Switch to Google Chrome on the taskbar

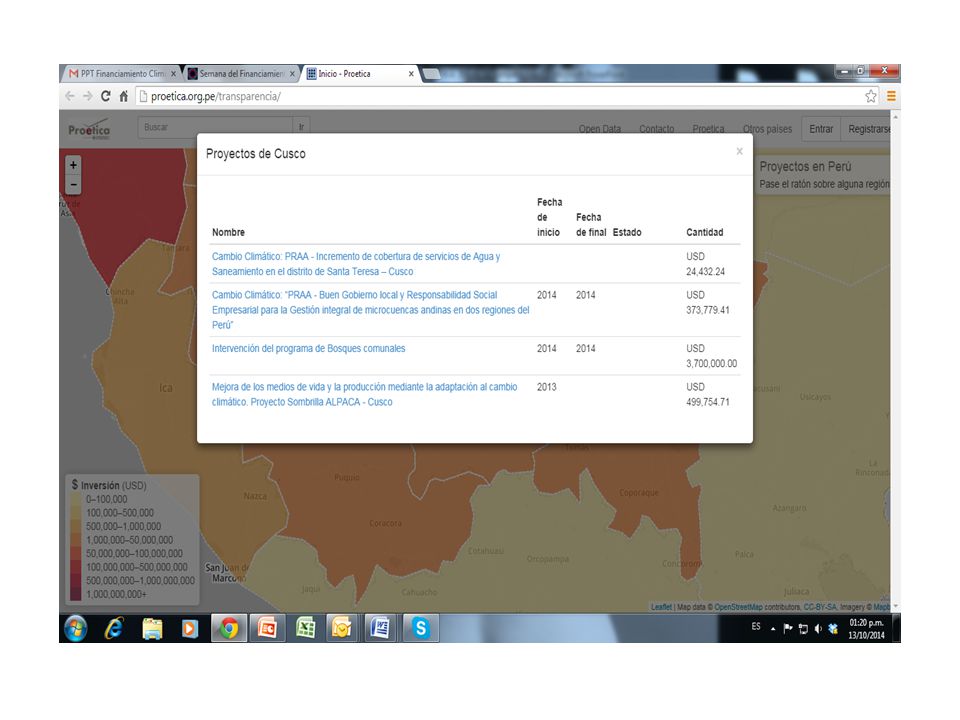coord(229,628)
